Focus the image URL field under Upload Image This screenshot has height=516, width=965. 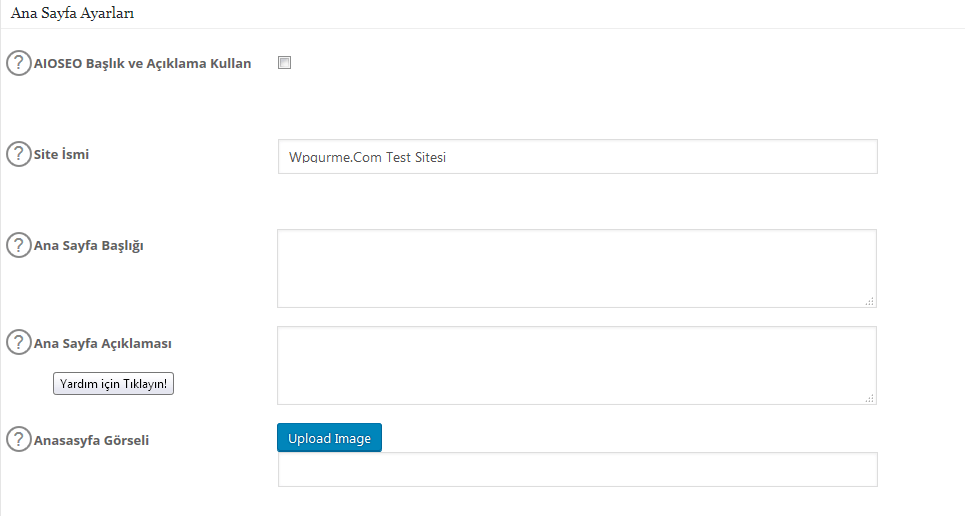click(577, 470)
